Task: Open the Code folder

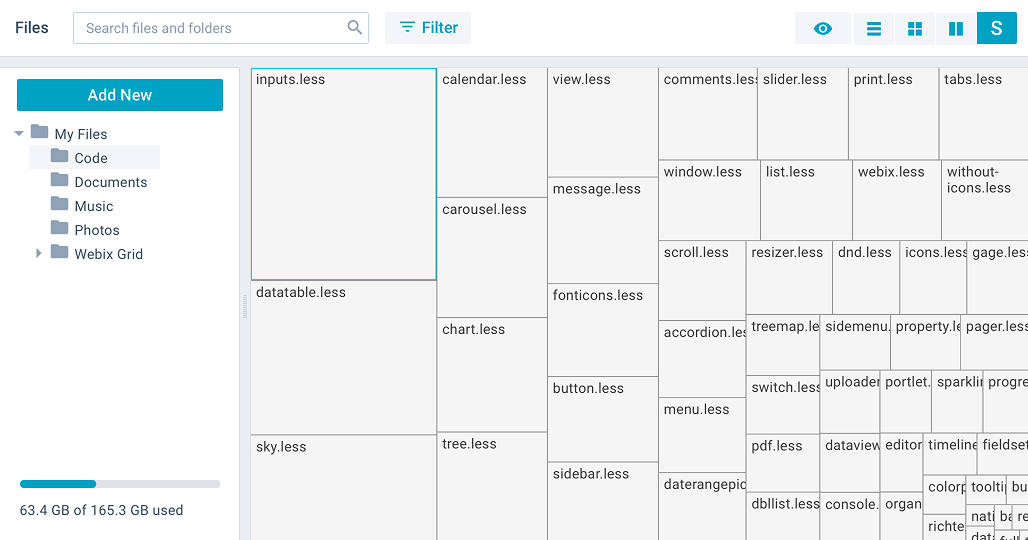Action: tap(91, 158)
